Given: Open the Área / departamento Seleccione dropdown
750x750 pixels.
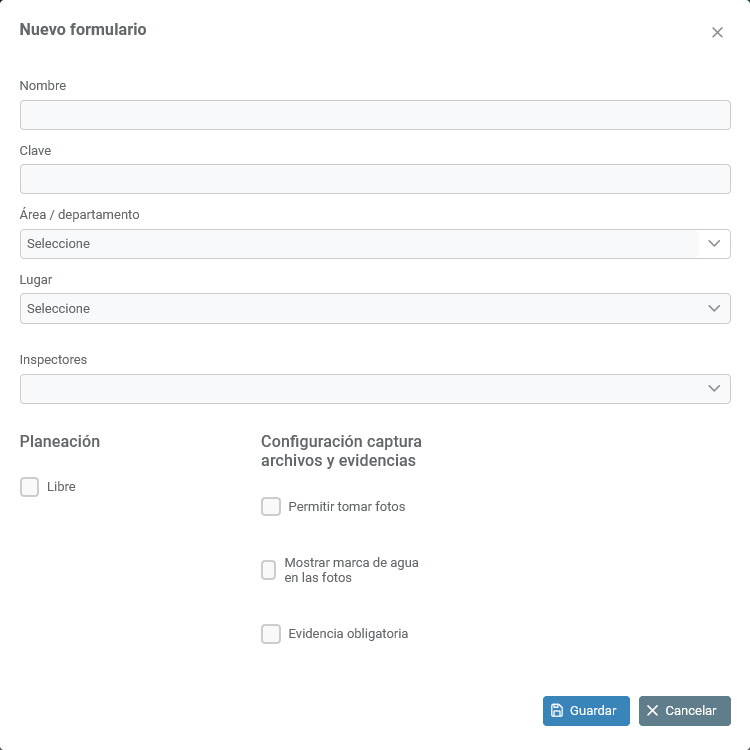Looking at the screenshot, I should 375,244.
